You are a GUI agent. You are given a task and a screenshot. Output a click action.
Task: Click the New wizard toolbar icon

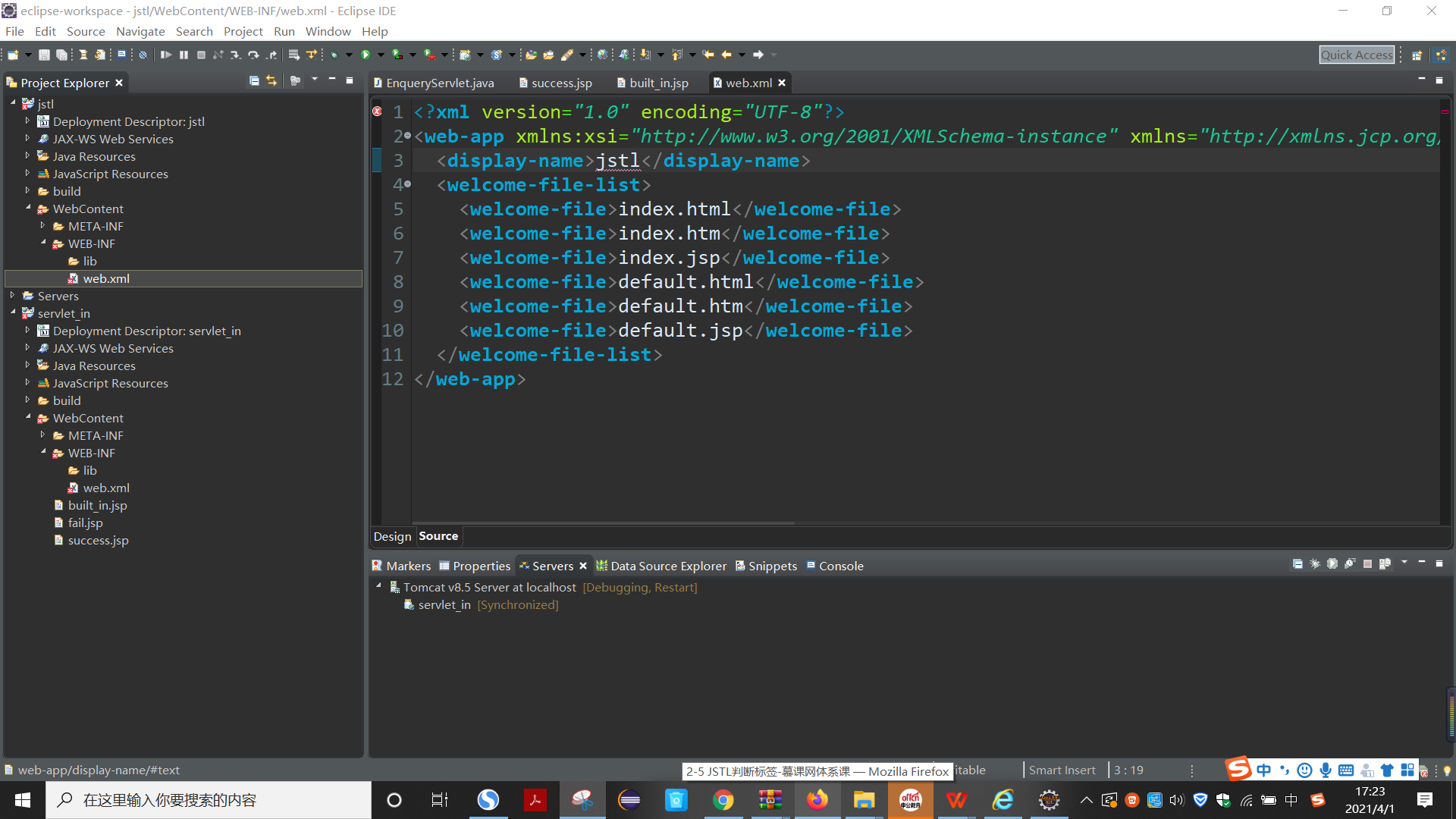[13, 55]
